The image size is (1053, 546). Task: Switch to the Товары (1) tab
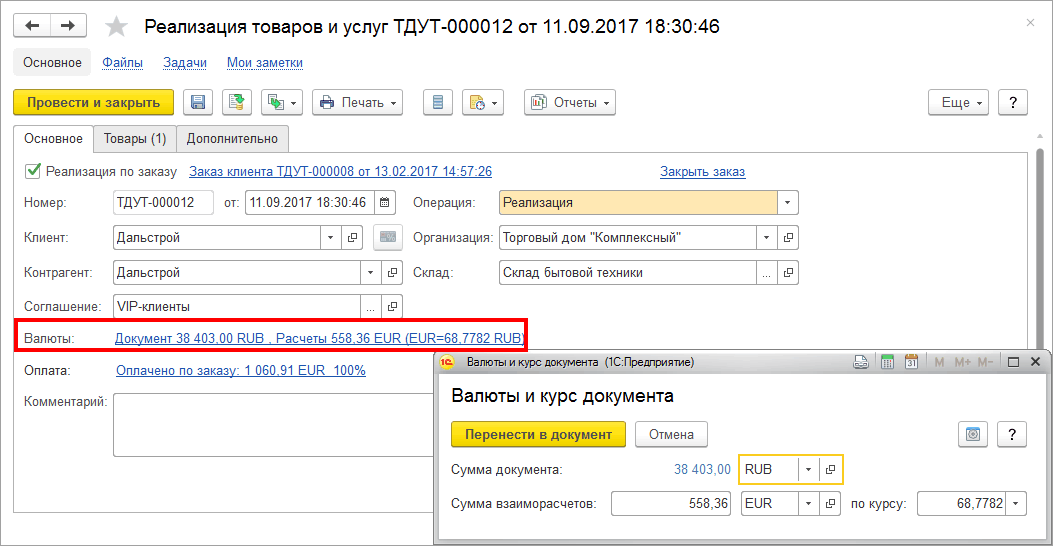(x=135, y=138)
